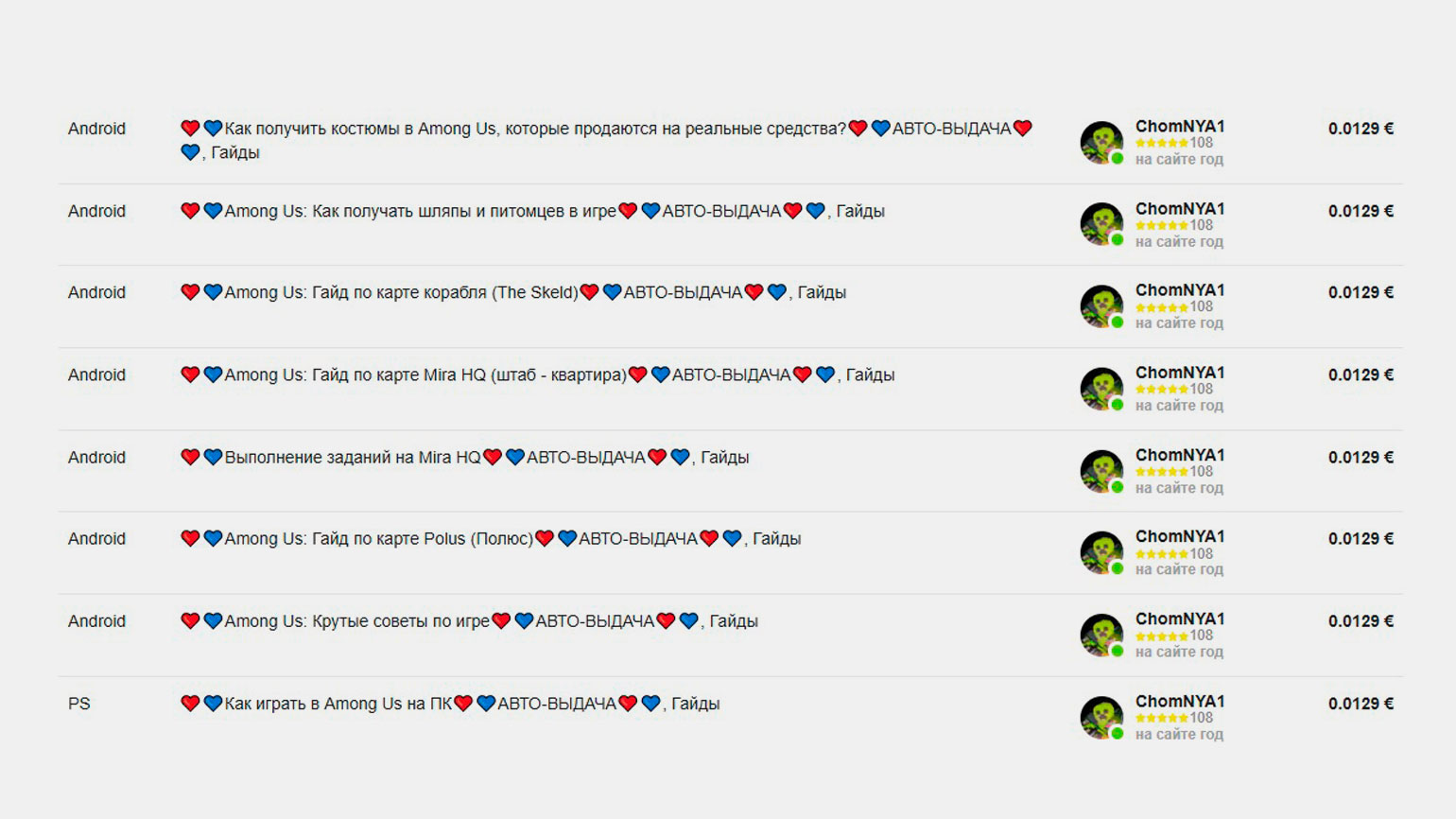
Task: Click ChomNYA1 avatar in the Skeld guide row
Action: [1101, 306]
